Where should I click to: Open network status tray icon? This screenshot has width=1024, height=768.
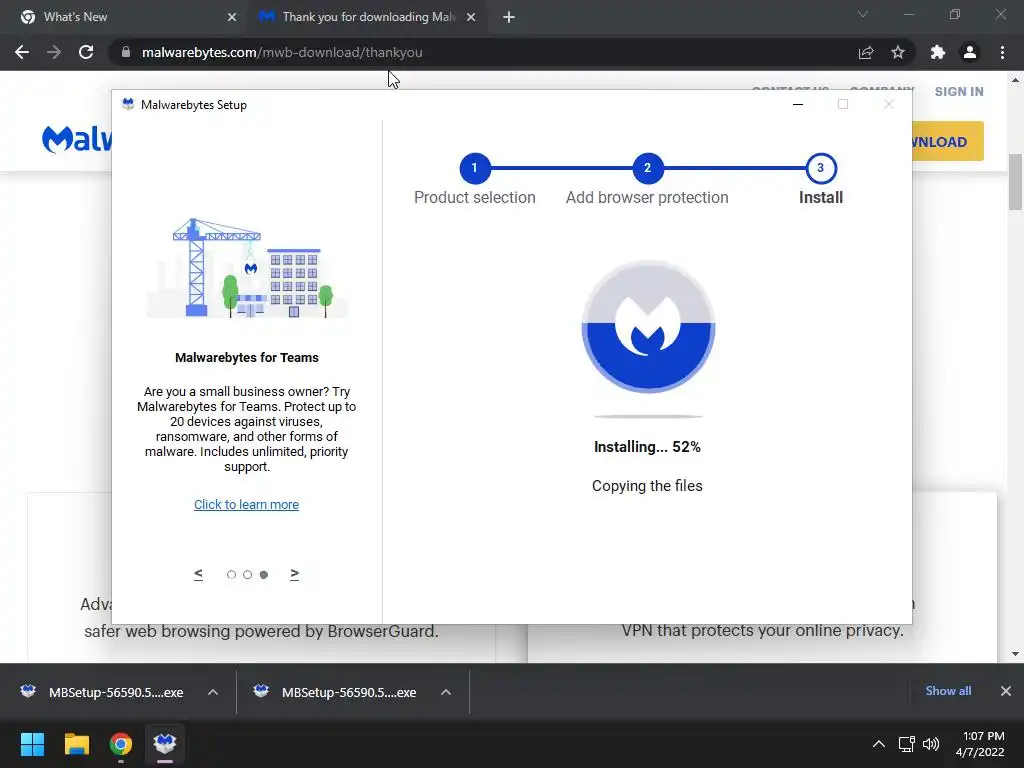click(x=906, y=744)
